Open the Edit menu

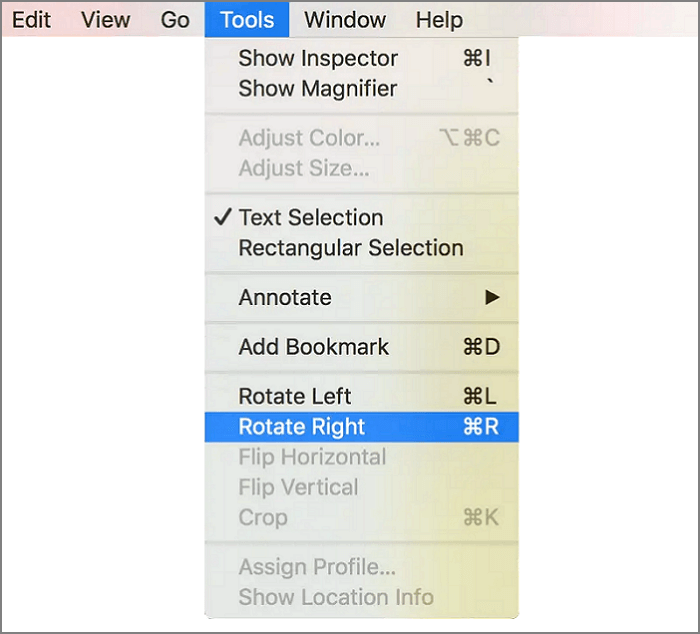[x=31, y=19]
